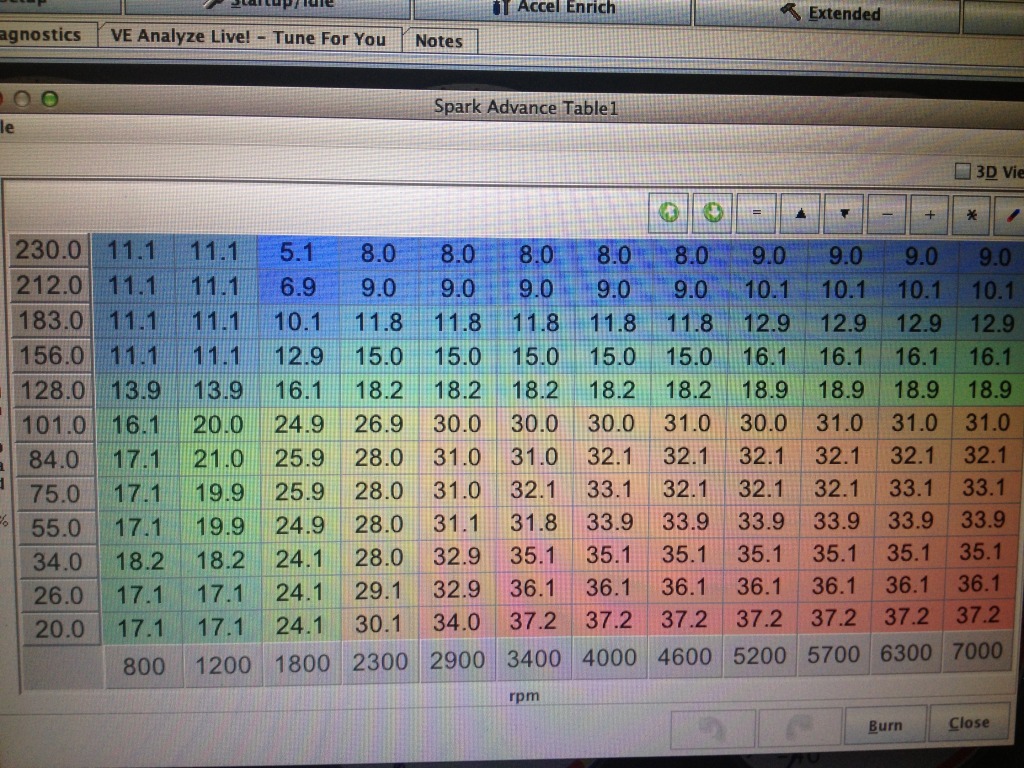Select the 75.0 load axis cell

(x=56, y=494)
